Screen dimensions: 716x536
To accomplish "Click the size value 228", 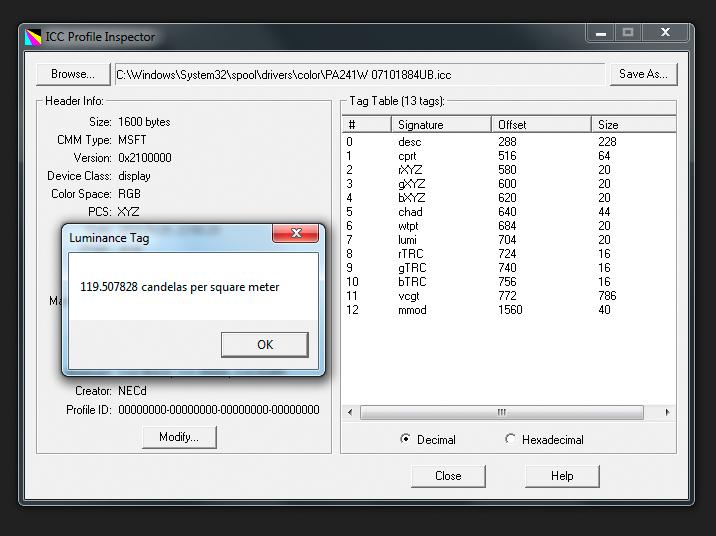I will [607, 142].
